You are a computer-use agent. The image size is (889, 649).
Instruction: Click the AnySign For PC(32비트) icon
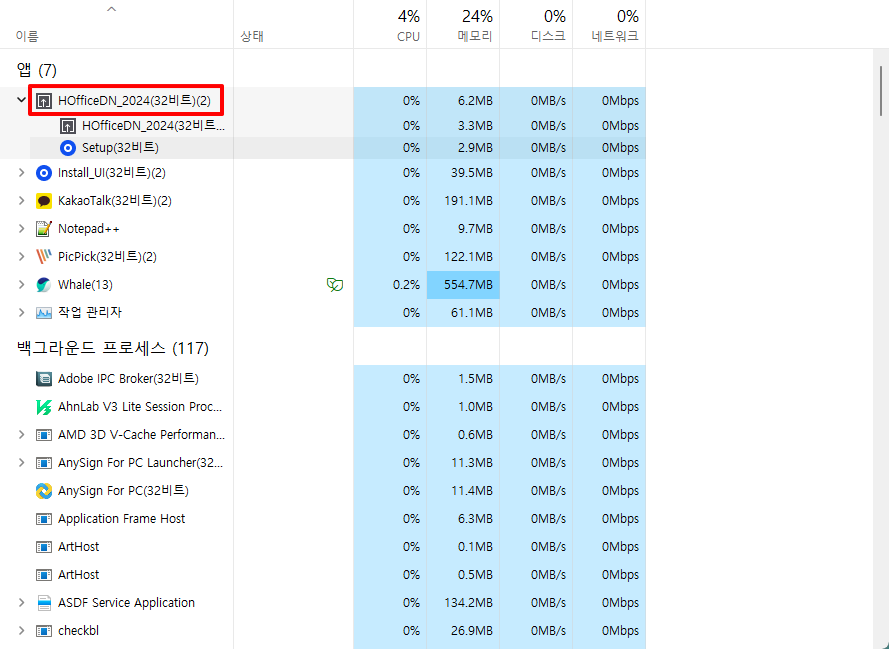pos(44,491)
